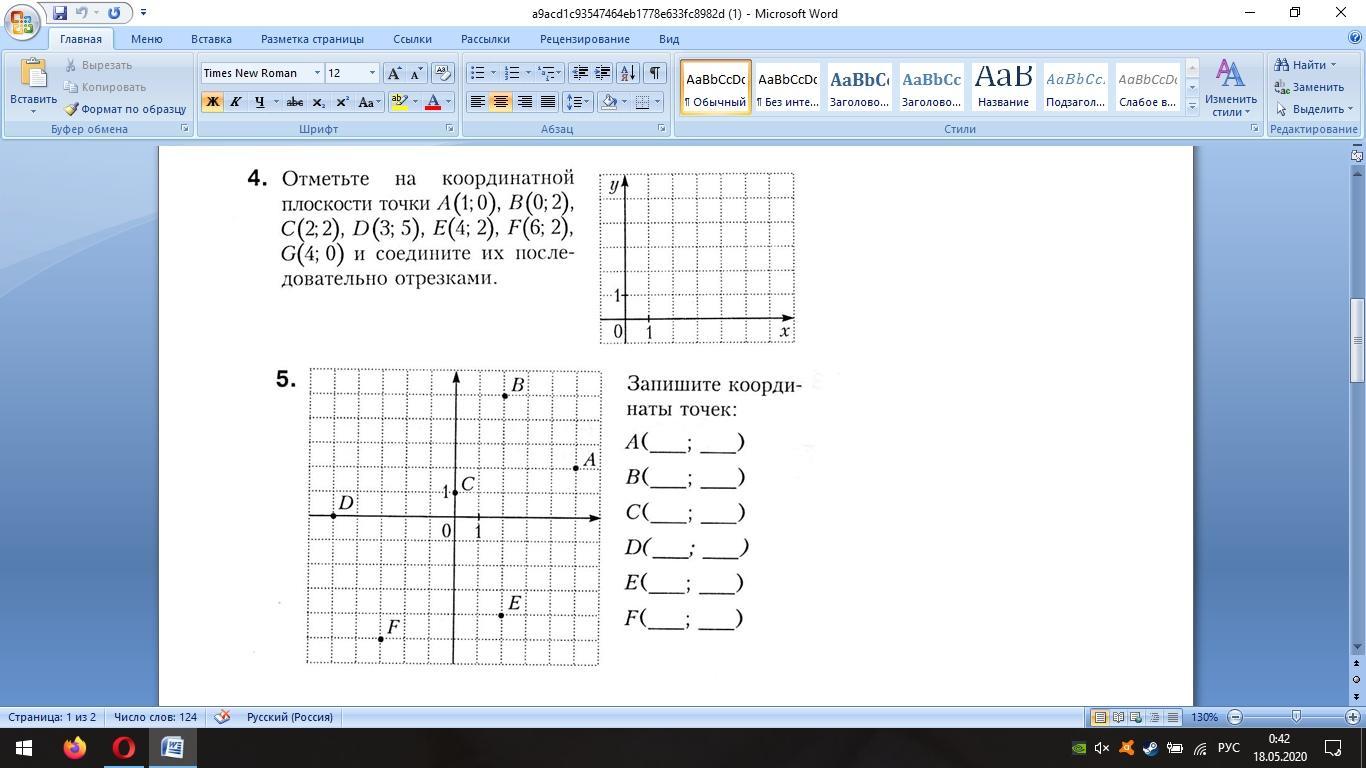The height and width of the screenshot is (768, 1366).
Task: Copy selection with Копировать
Action: pyautogui.click(x=105, y=87)
